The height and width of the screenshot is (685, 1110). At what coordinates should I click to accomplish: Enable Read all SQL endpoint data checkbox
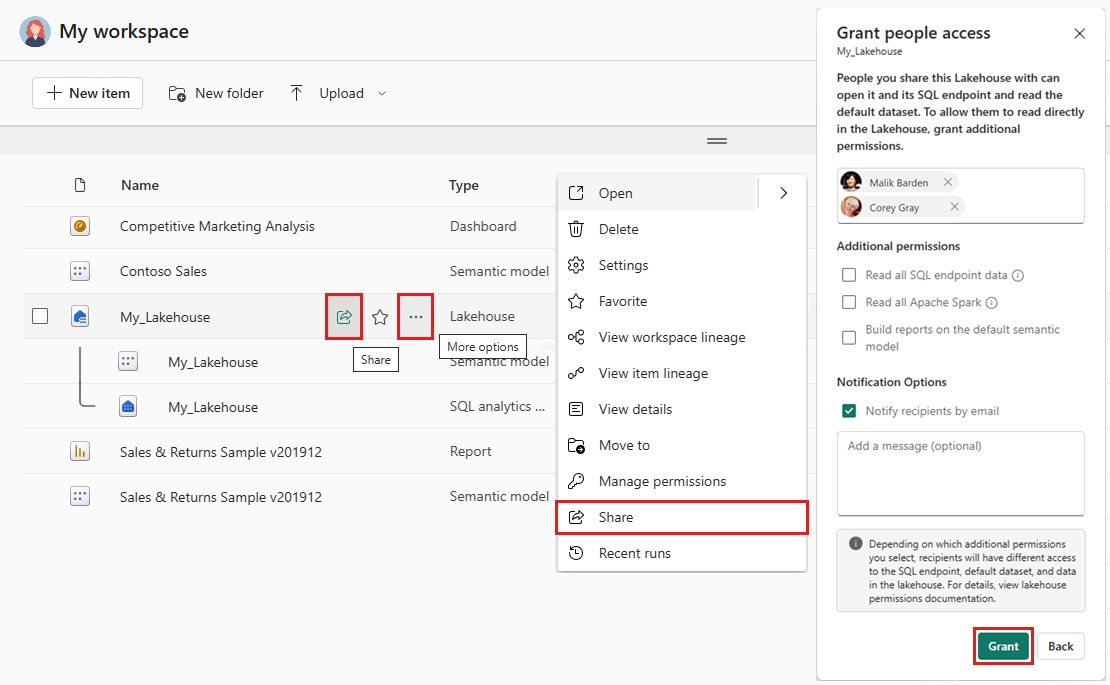849,275
